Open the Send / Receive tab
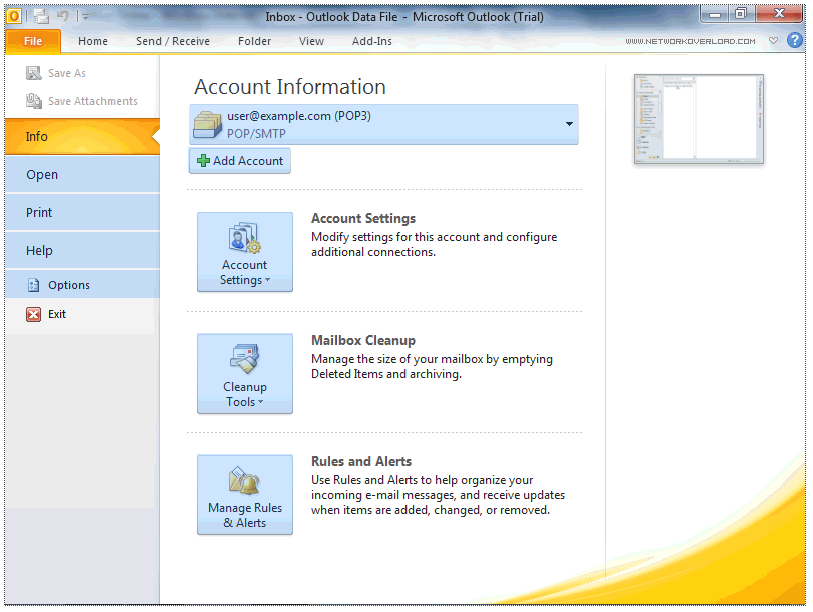813x612 pixels. coord(173,41)
